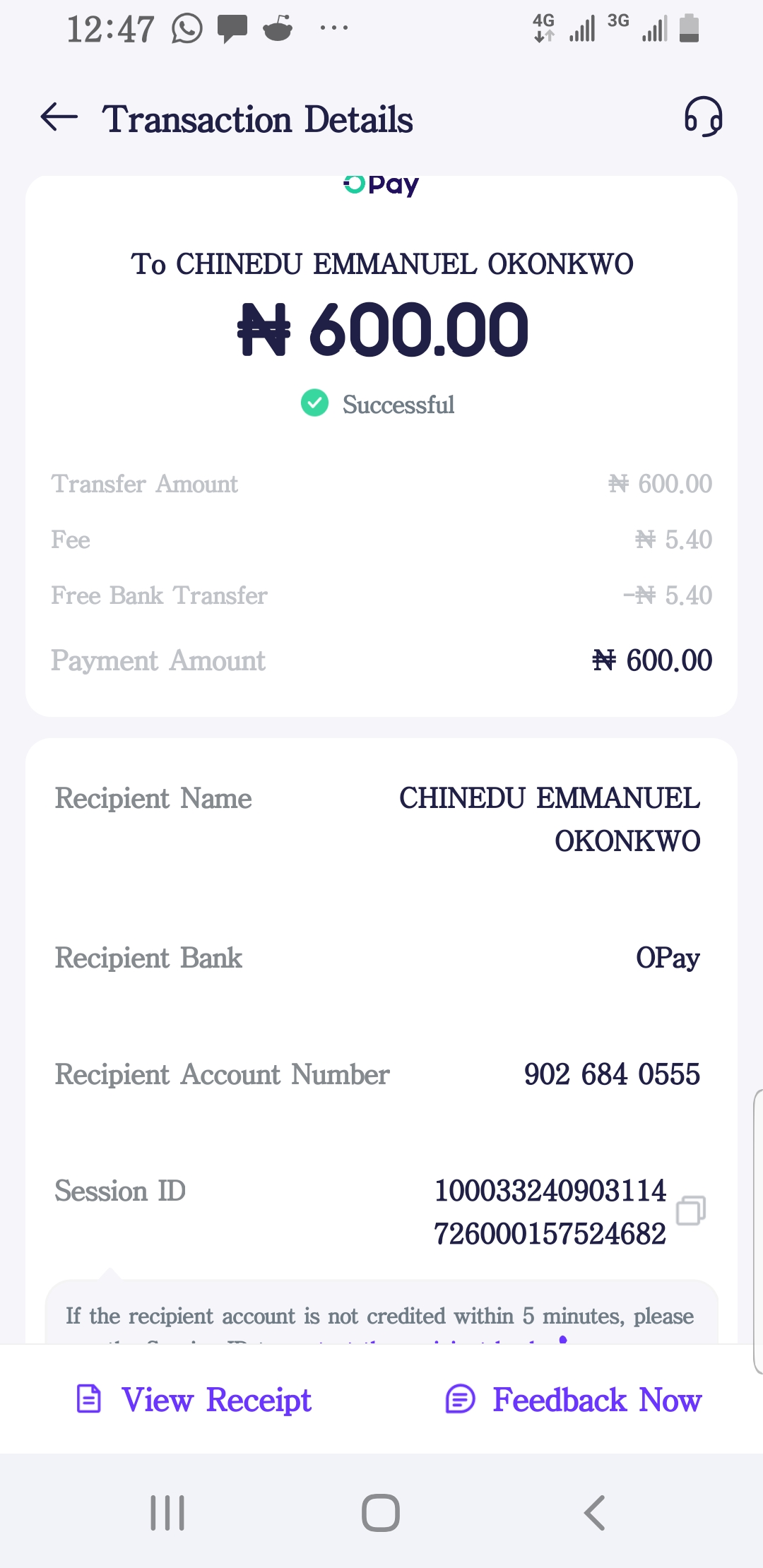This screenshot has height=1568, width=763.
Task: Tap the green Successful checkmark icon
Action: click(x=314, y=403)
